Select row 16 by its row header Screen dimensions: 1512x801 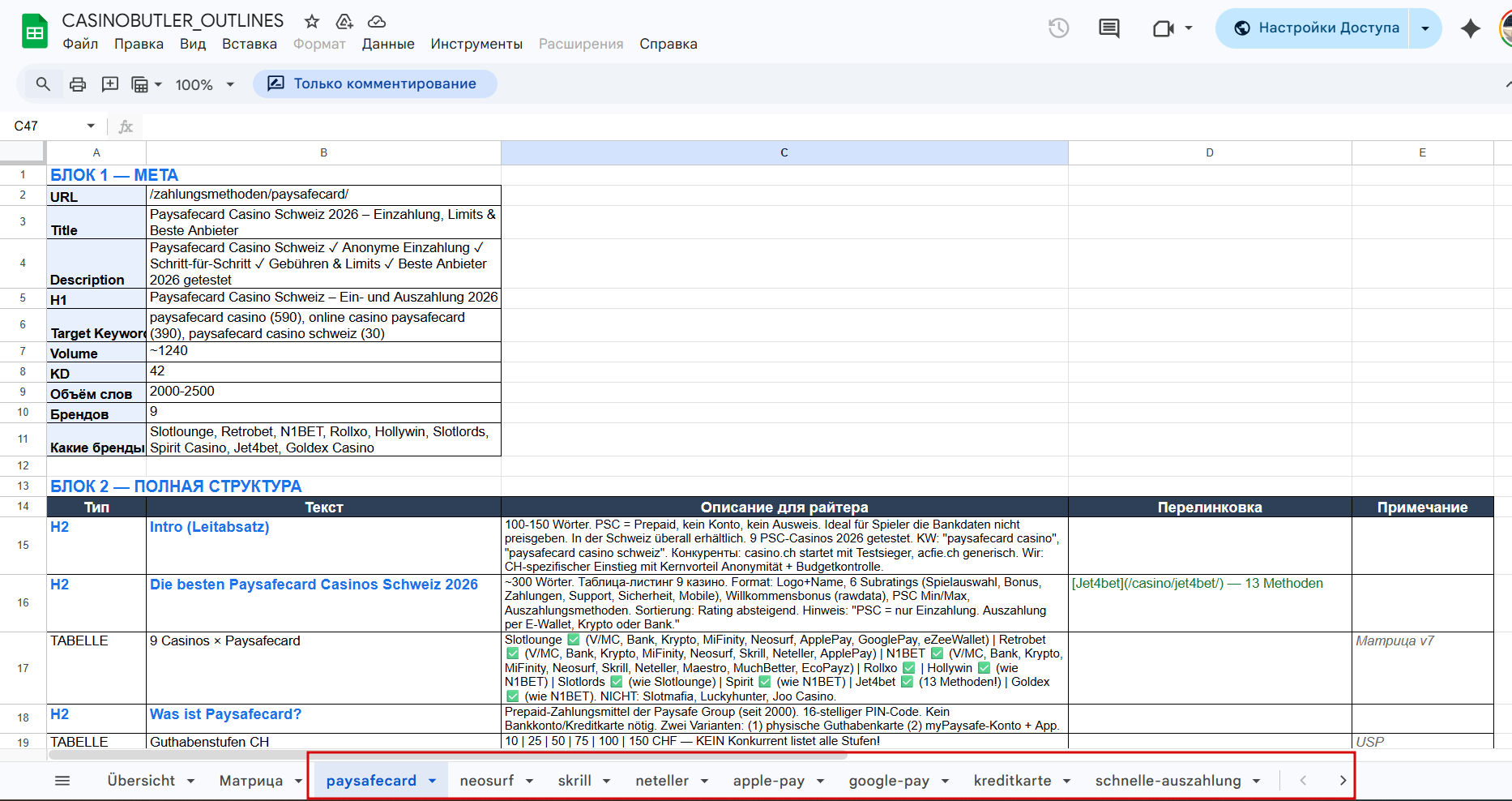pos(23,603)
